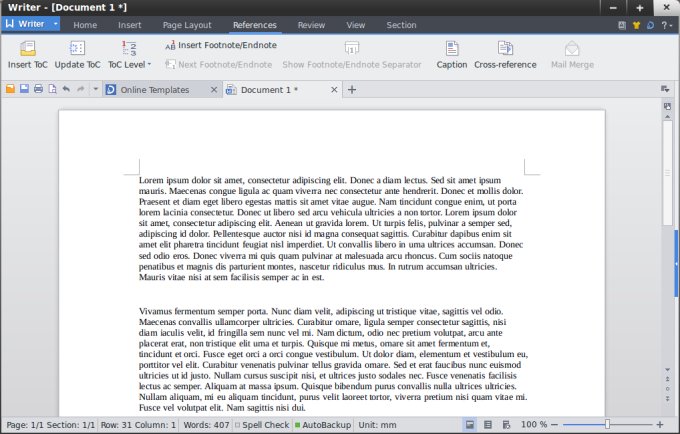
Task: Select Print Layout view icon in status bar
Action: [470, 425]
